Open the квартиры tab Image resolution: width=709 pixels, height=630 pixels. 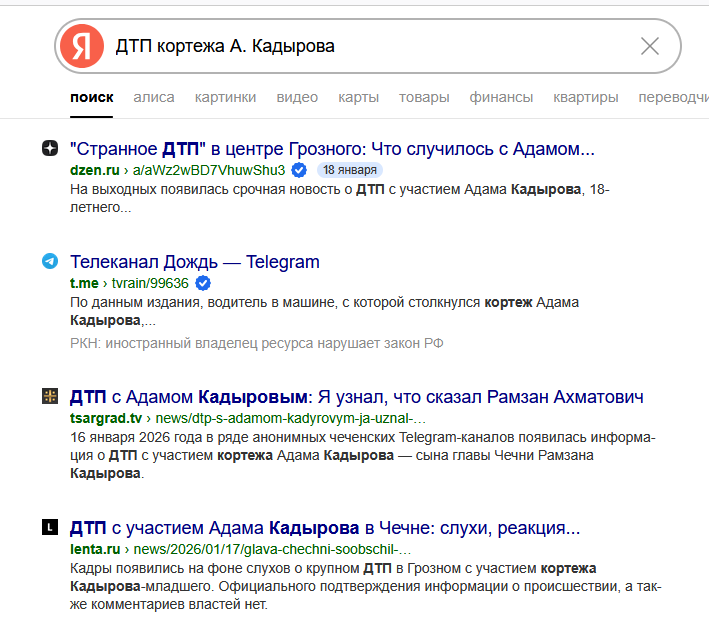pyautogui.click(x=585, y=97)
